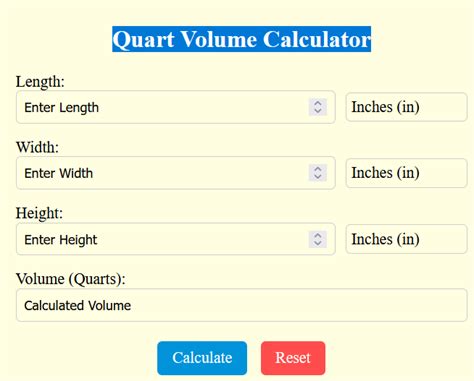The width and height of the screenshot is (474, 381).
Task: Focus the Enter Length input field
Action: 176,107
